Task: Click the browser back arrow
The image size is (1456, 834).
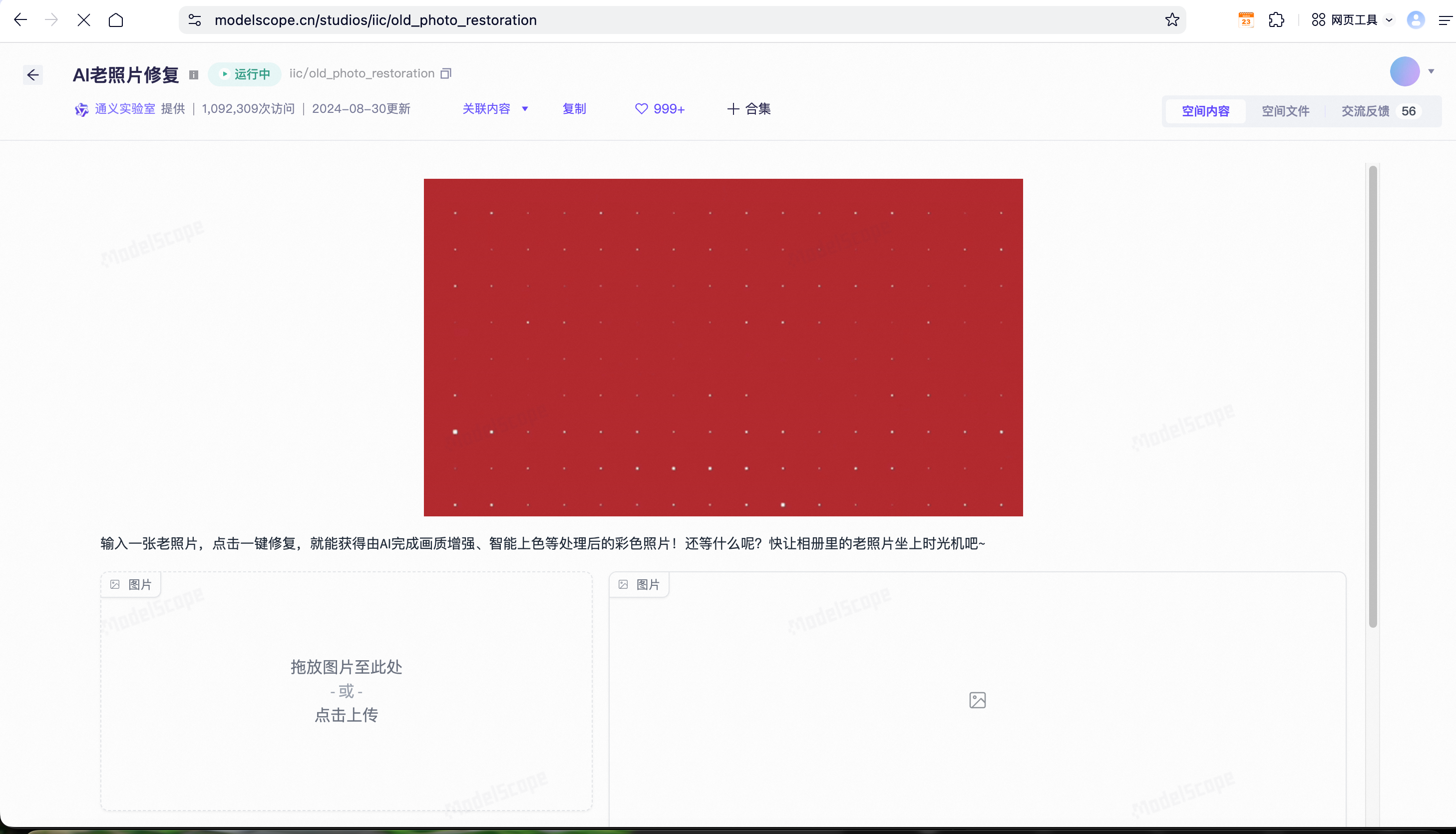Action: click(20, 20)
